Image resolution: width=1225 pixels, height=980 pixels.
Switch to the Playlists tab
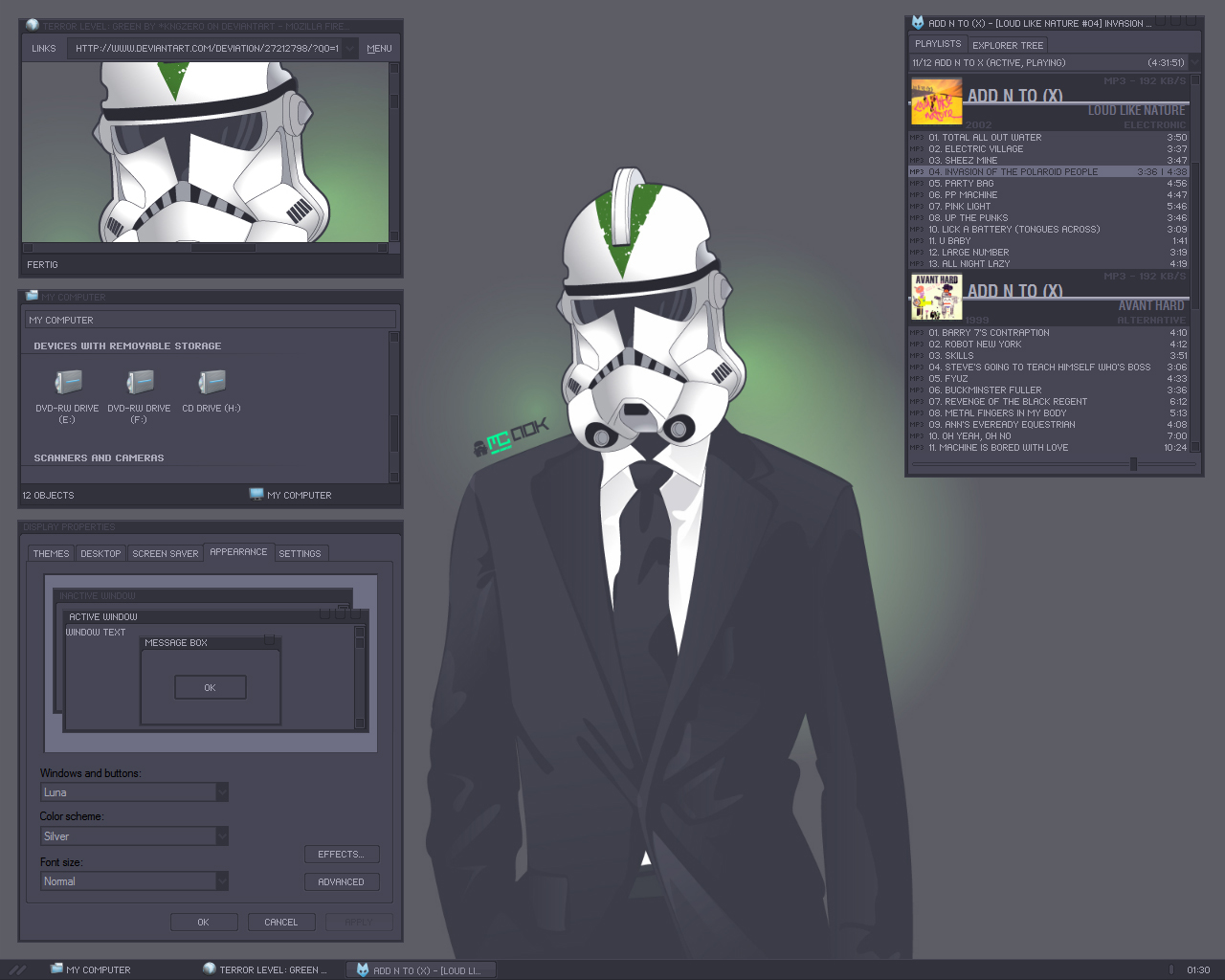pos(938,44)
